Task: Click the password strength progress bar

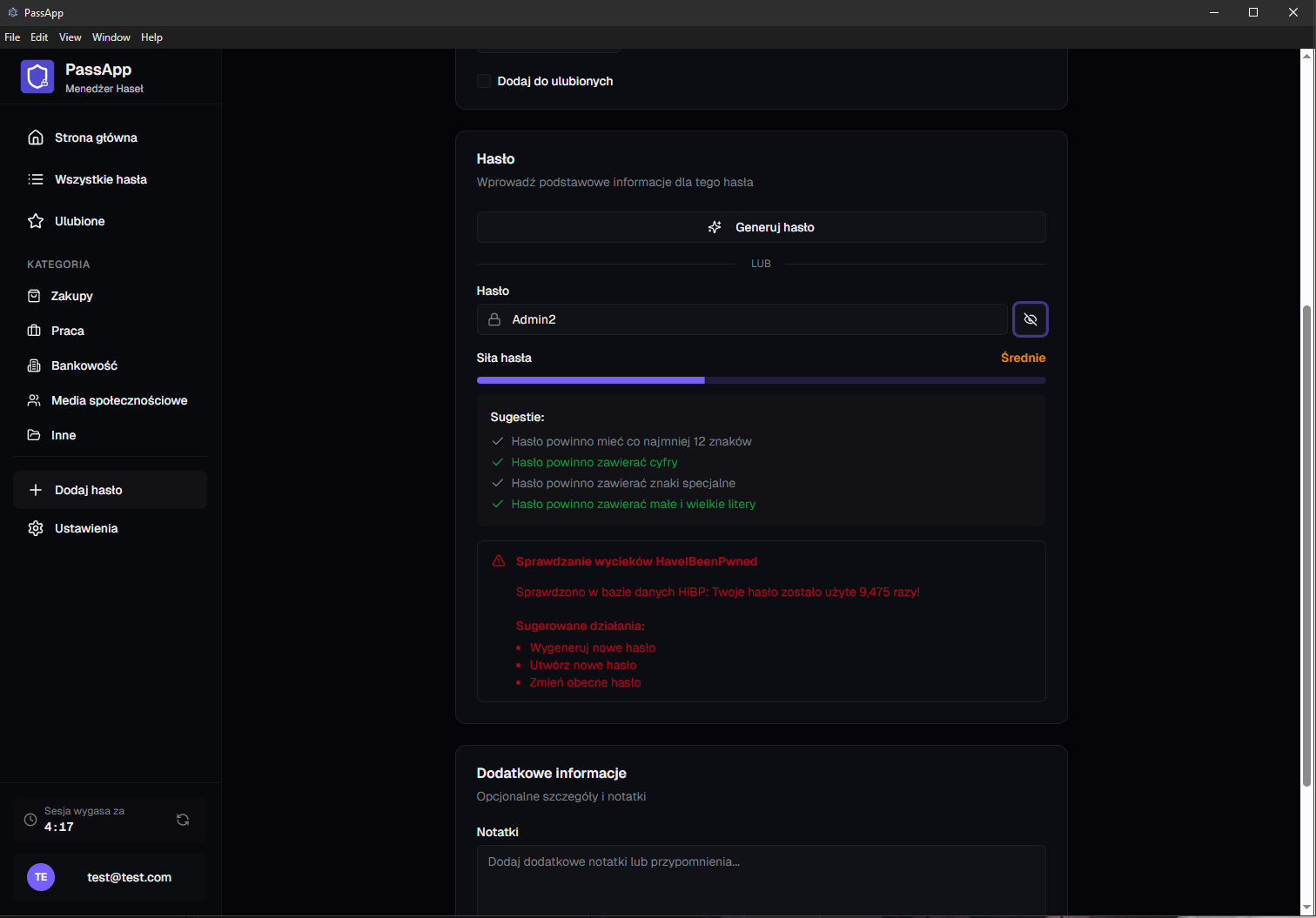Action: click(x=761, y=380)
